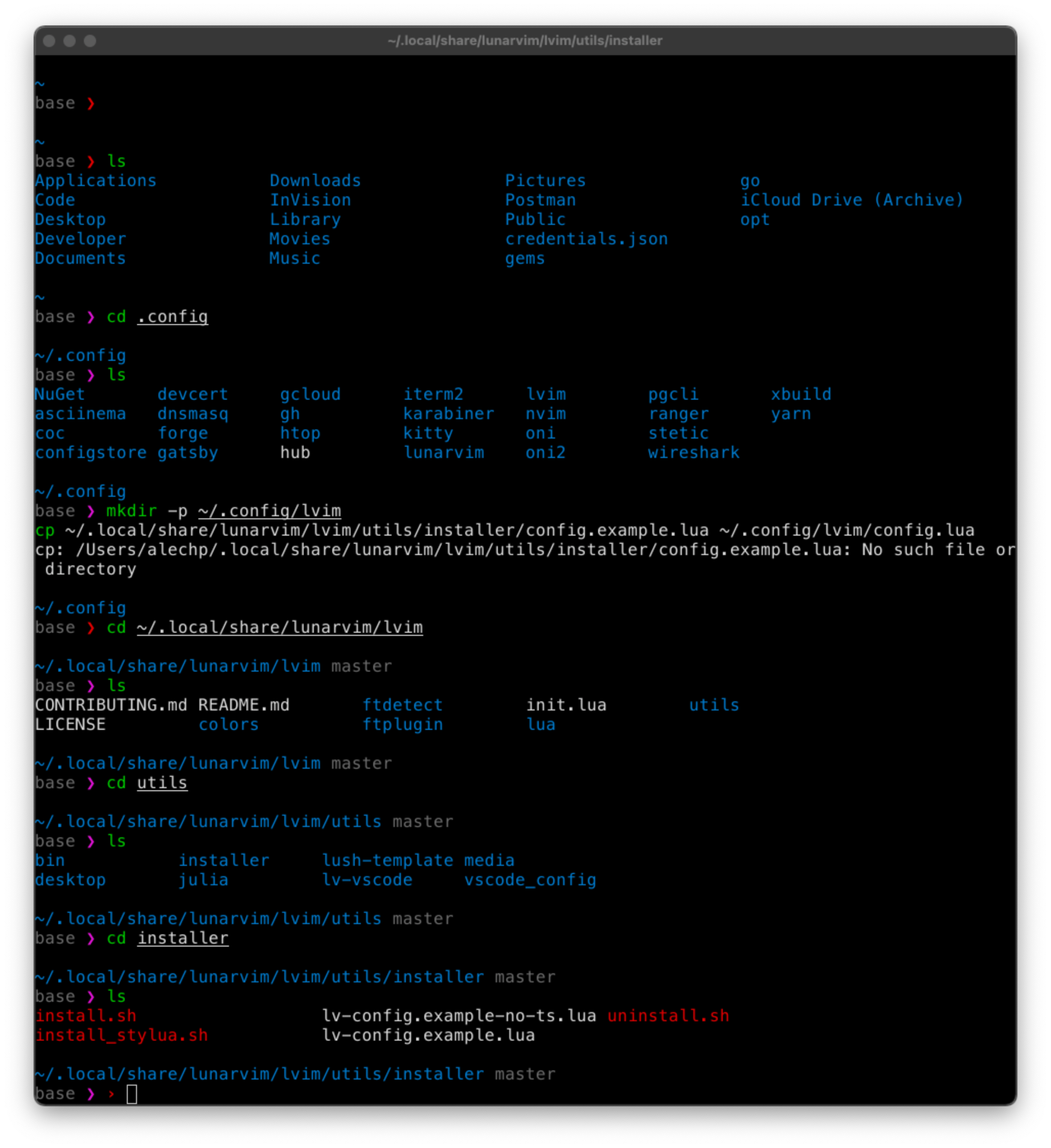Click the green zoom traffic light
Screen dimensions: 1051x1148
(x=90, y=40)
